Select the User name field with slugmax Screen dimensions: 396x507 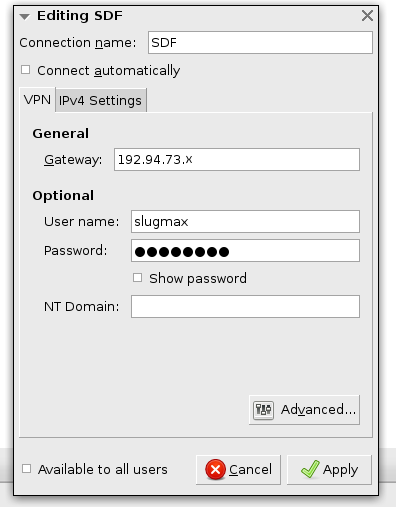coord(245,222)
